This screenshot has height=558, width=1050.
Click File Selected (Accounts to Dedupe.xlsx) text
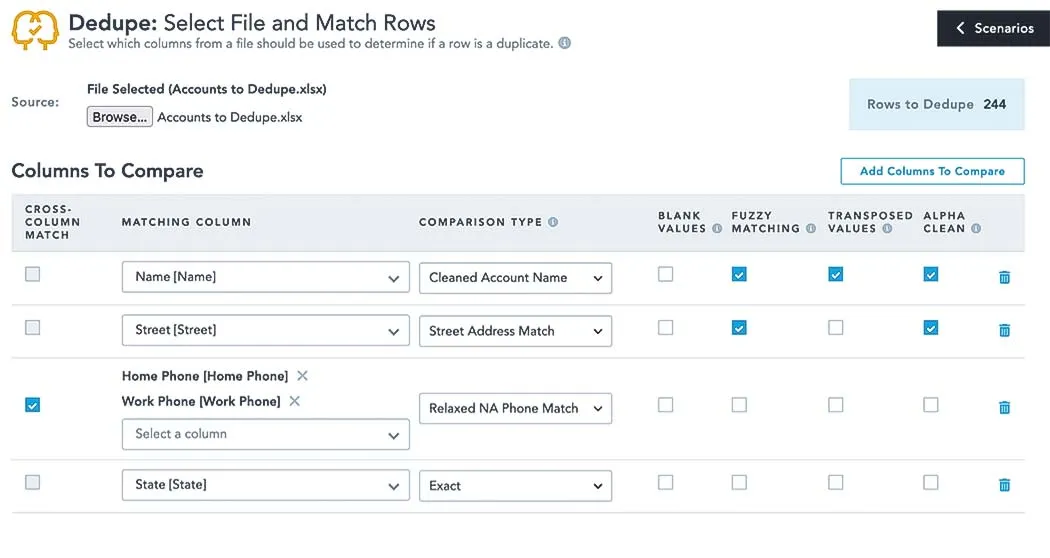pyautogui.click(x=207, y=89)
